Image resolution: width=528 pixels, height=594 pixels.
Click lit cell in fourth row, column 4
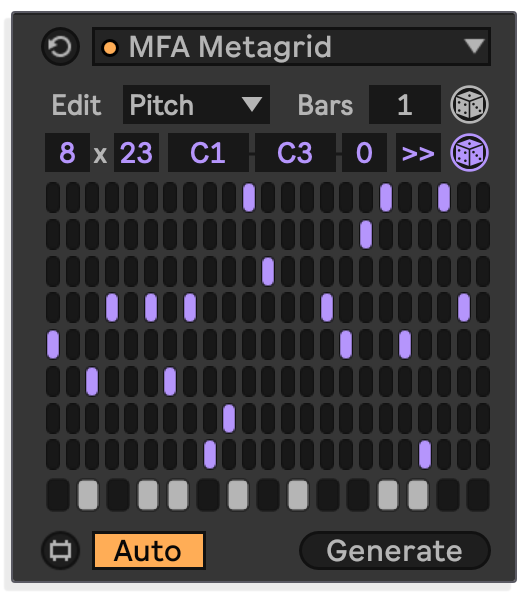(112, 308)
